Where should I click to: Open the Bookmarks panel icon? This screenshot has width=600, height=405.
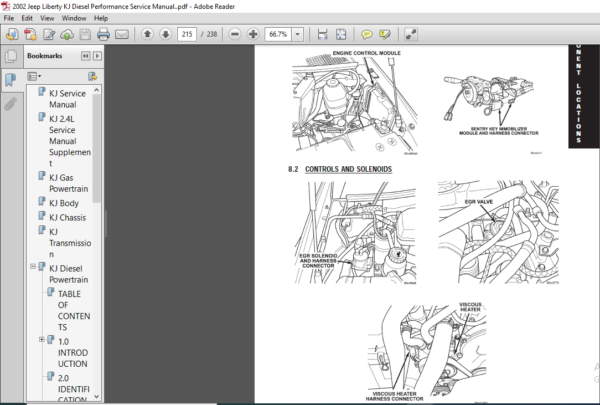pyautogui.click(x=11, y=80)
